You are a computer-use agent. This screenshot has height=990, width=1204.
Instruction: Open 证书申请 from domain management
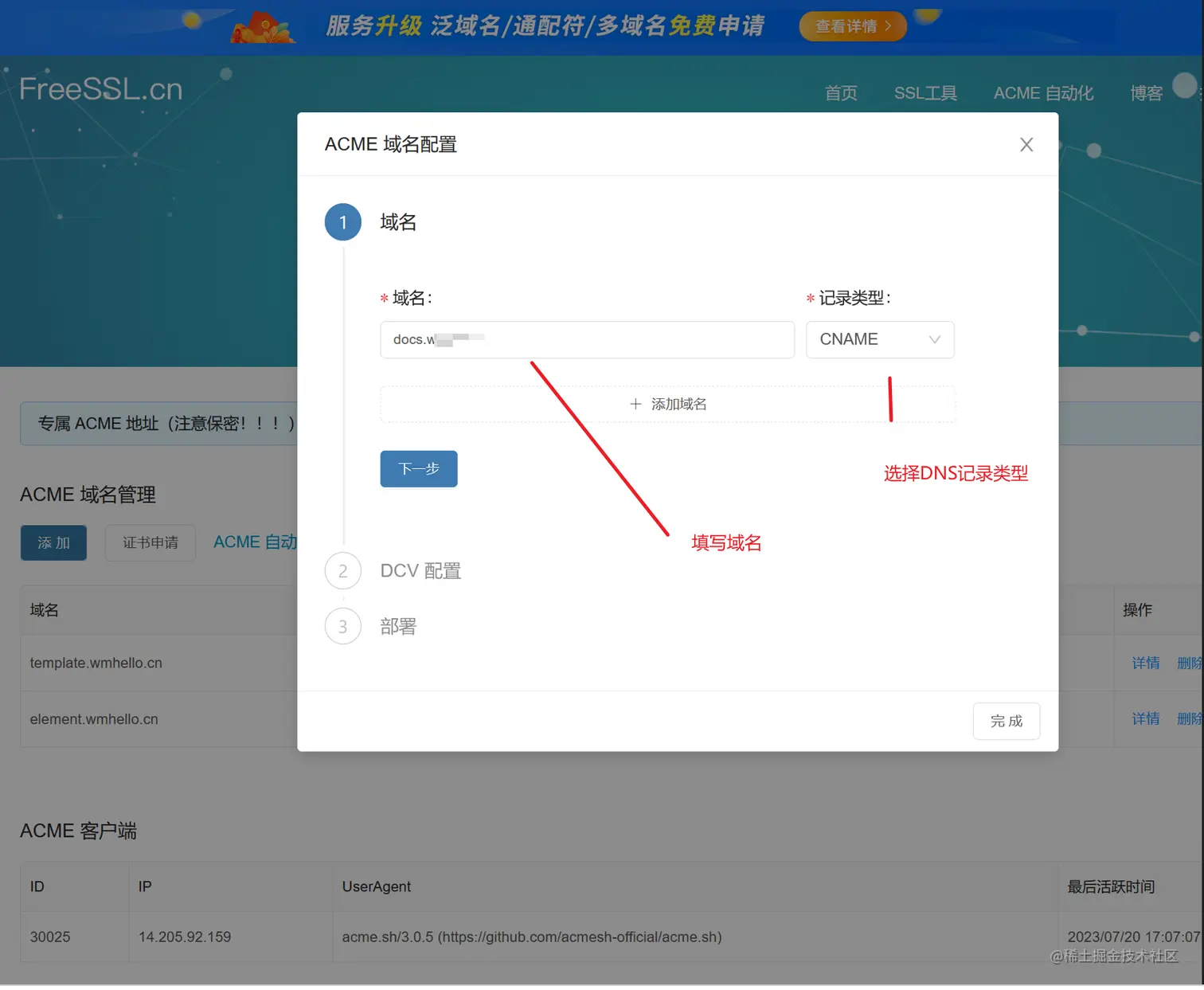pyautogui.click(x=150, y=542)
